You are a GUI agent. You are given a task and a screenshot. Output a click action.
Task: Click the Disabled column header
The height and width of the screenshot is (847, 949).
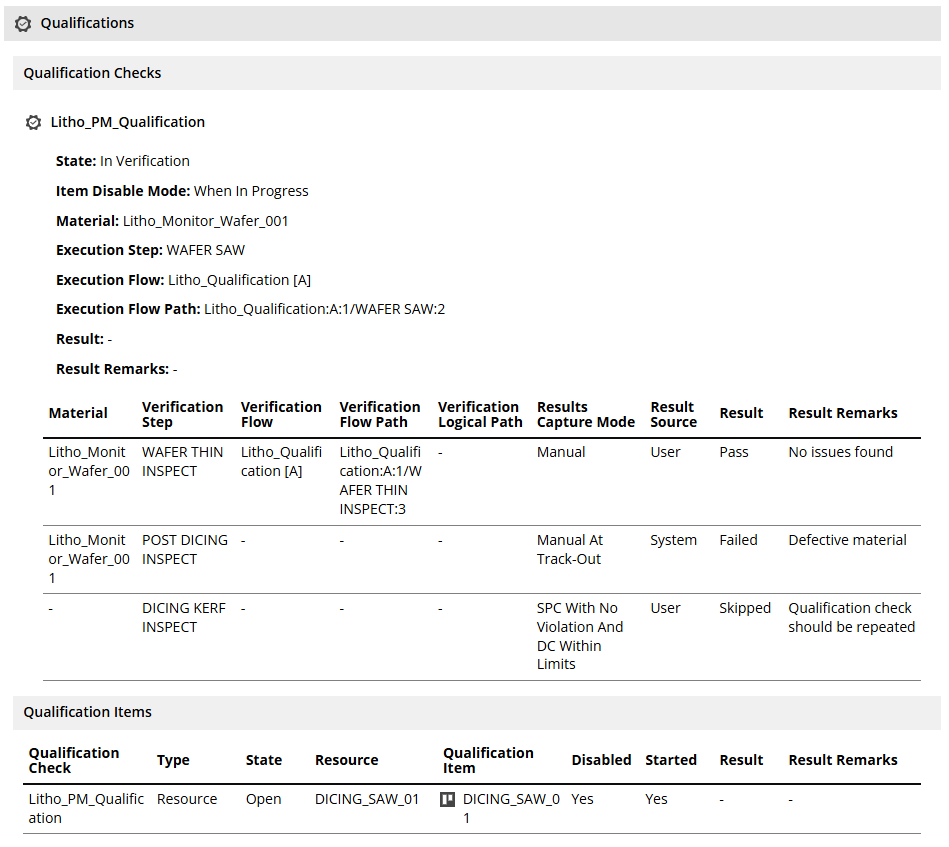pos(601,760)
